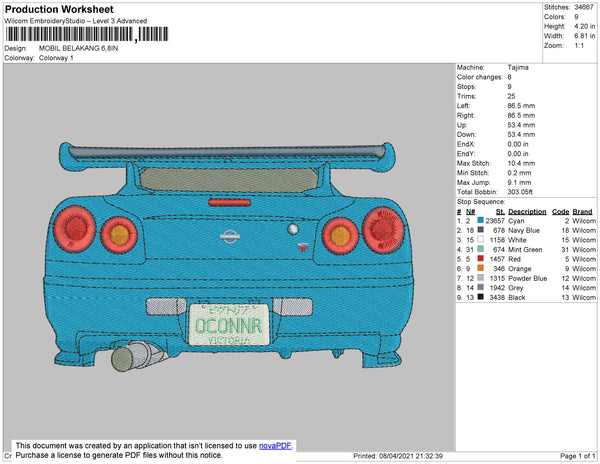Viewport: 600px width, 464px height.
Task: Click the Min Stitch value '0.2 mm'
Action: tap(519, 173)
